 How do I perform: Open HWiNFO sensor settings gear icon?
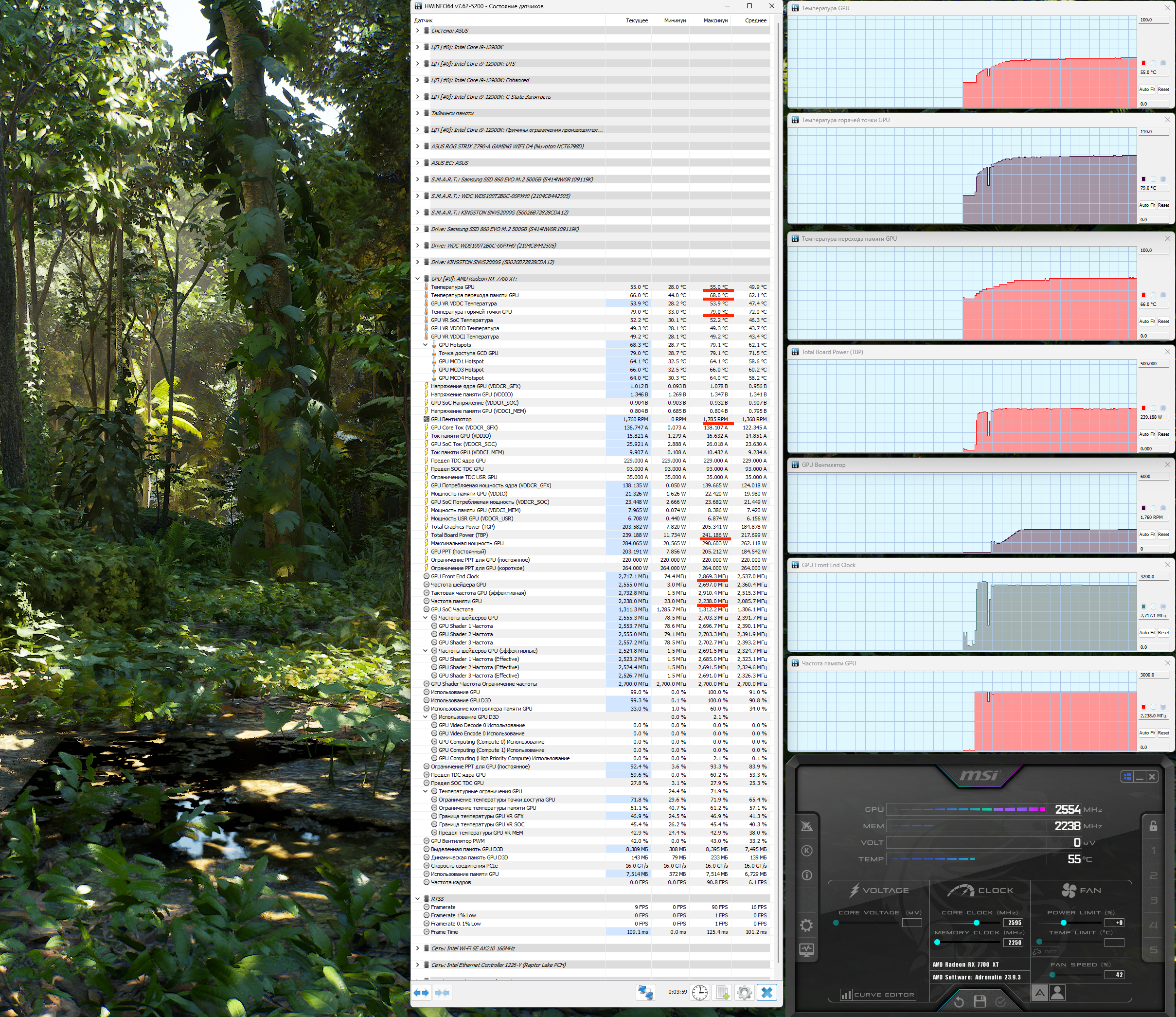(744, 993)
